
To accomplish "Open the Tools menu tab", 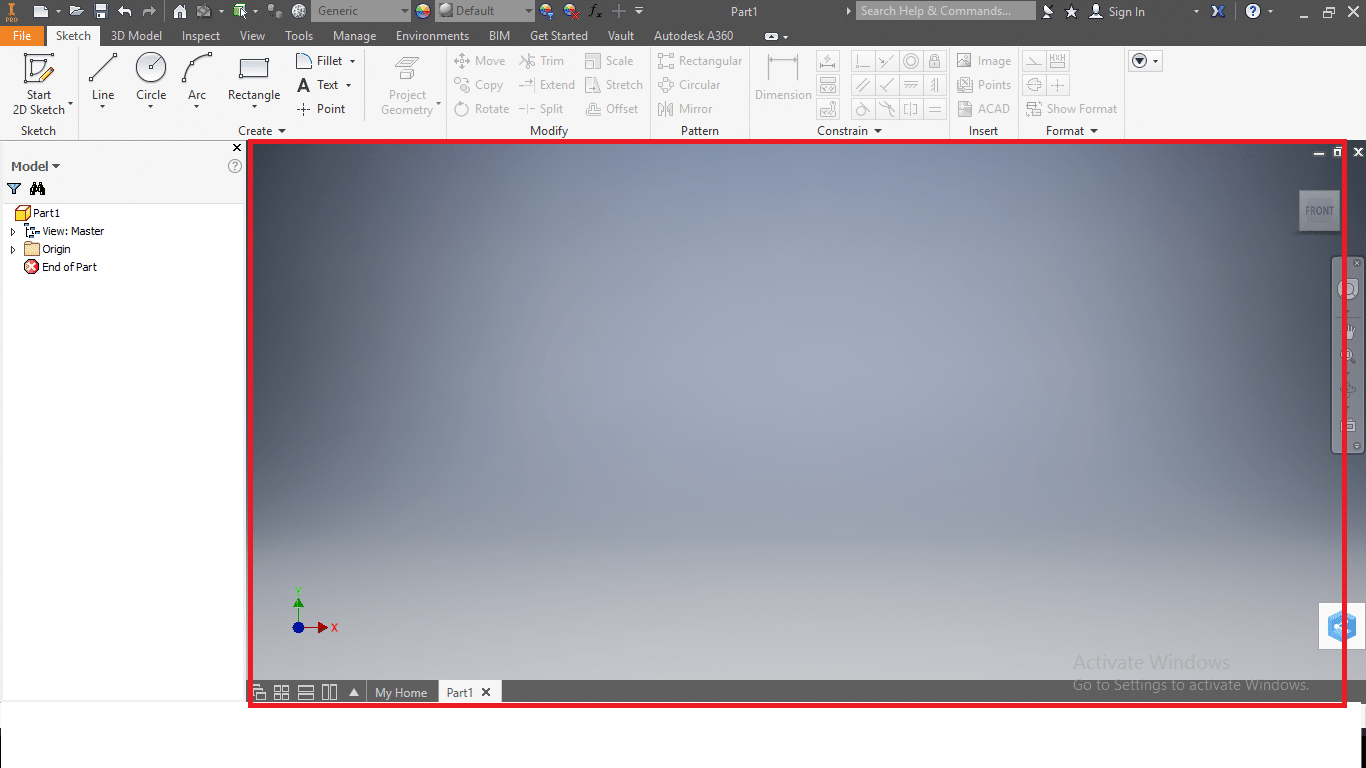I will coord(298,35).
